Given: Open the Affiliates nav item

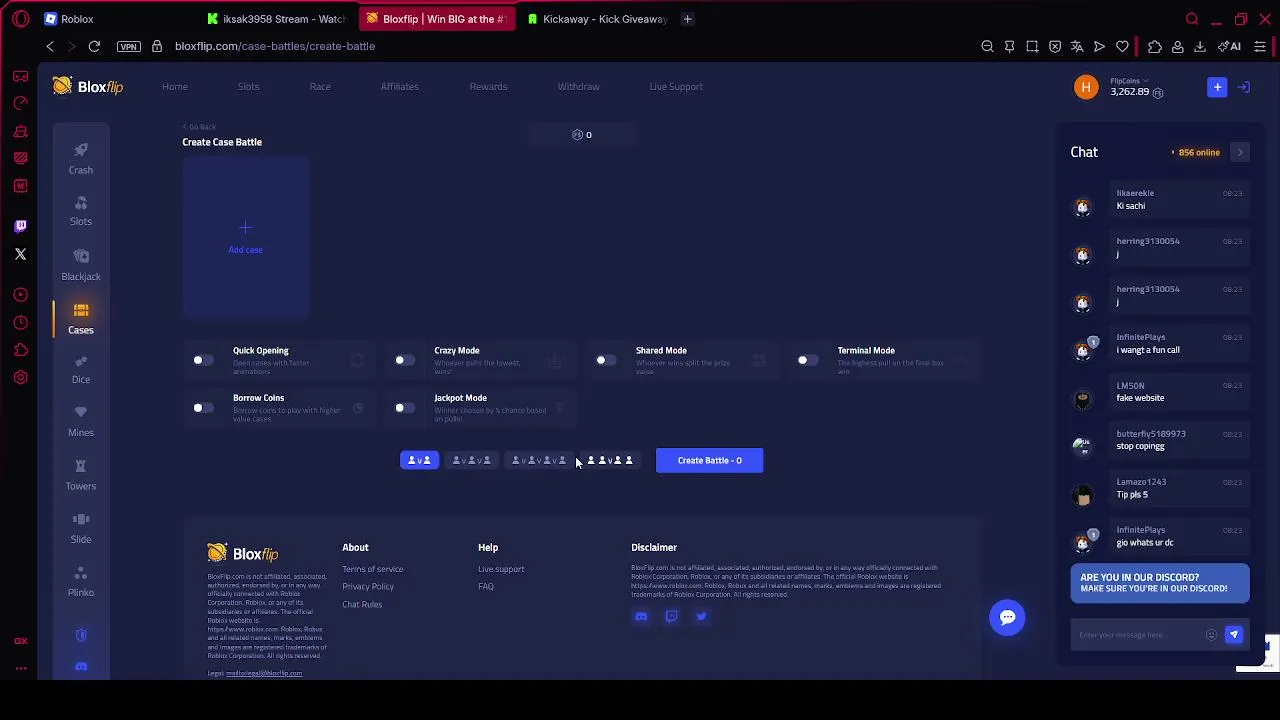Looking at the screenshot, I should [400, 87].
